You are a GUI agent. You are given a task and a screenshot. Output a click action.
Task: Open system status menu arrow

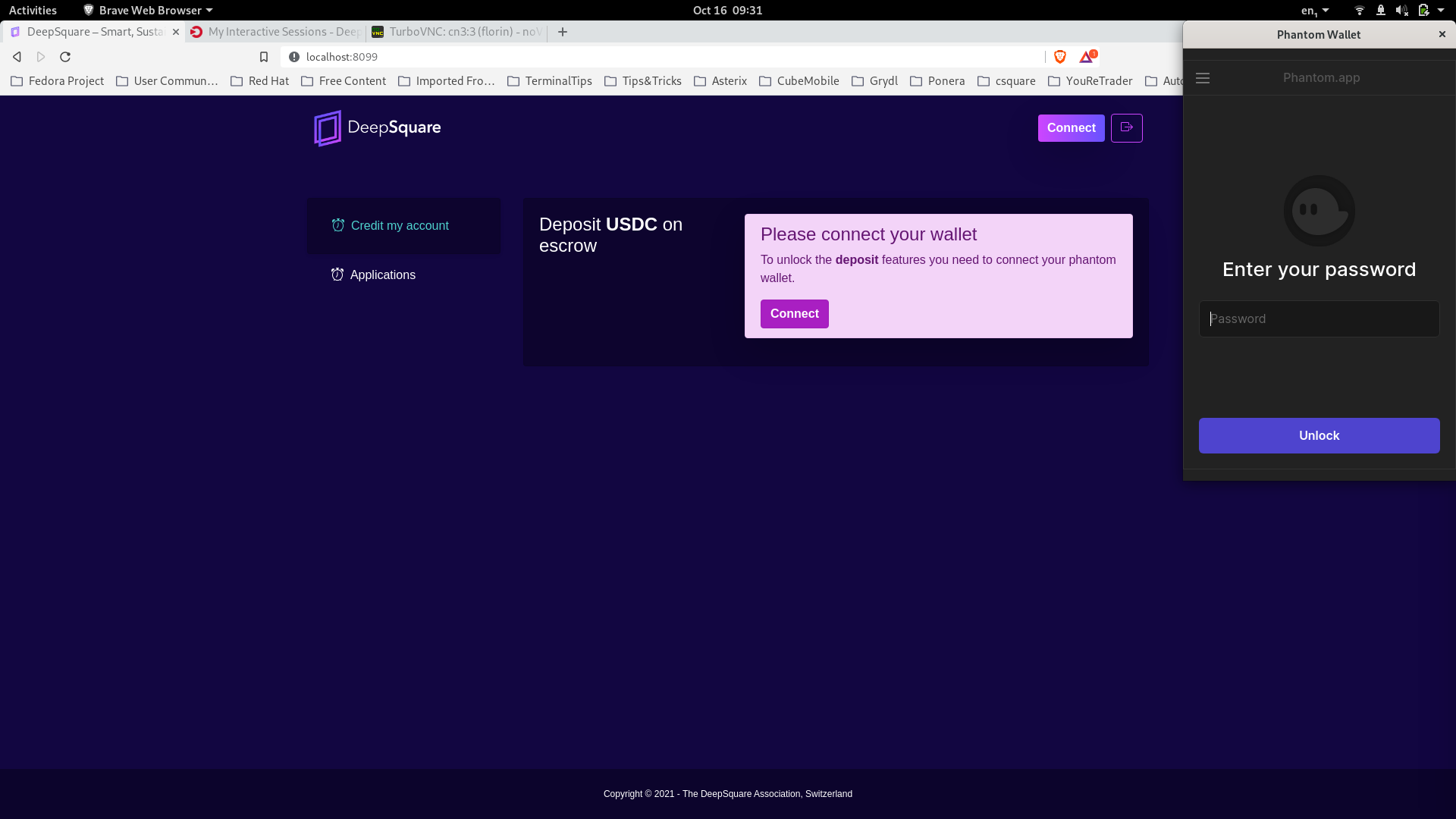pyautogui.click(x=1440, y=10)
